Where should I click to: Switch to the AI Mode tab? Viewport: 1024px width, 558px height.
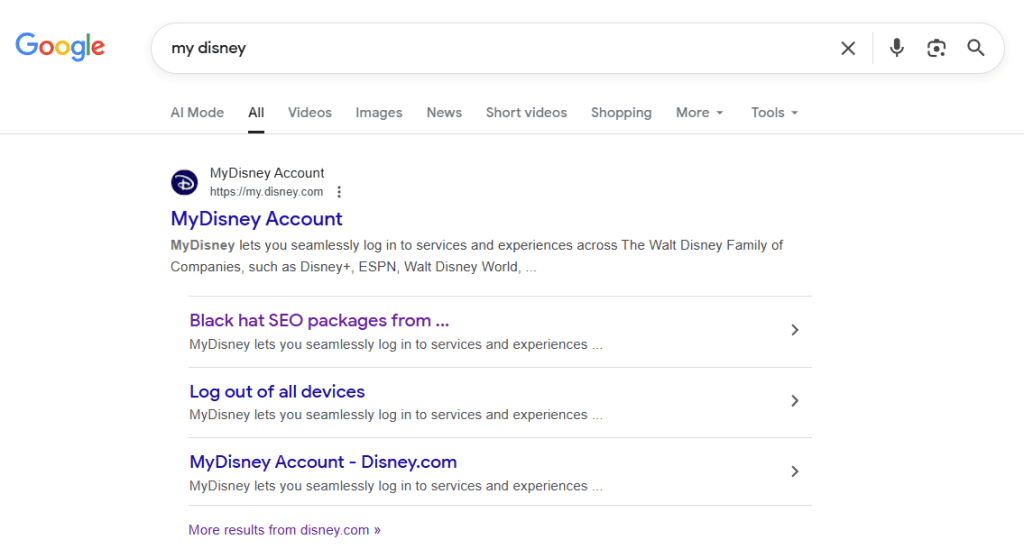pos(197,112)
